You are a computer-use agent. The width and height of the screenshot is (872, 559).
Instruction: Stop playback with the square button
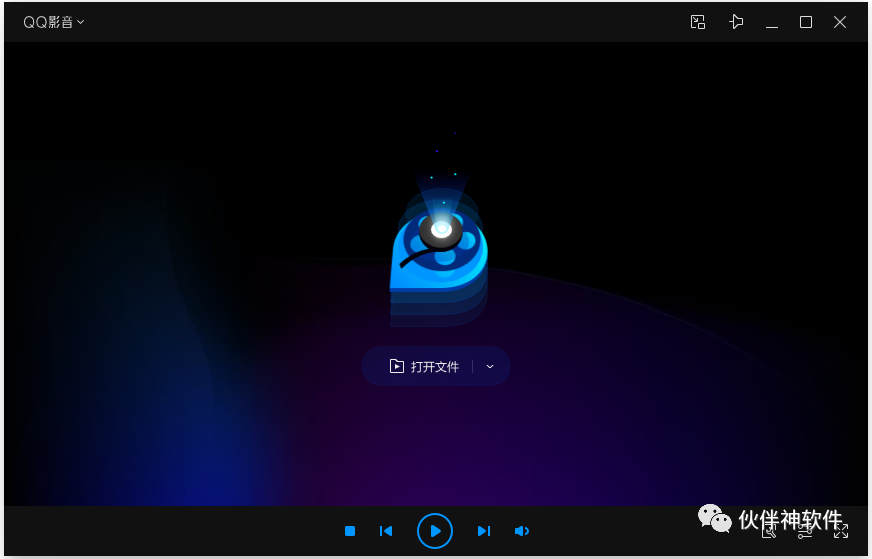[x=350, y=531]
